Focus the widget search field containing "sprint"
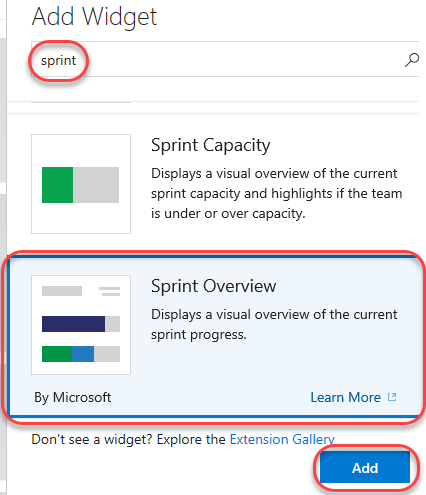426x495 pixels. coord(225,59)
